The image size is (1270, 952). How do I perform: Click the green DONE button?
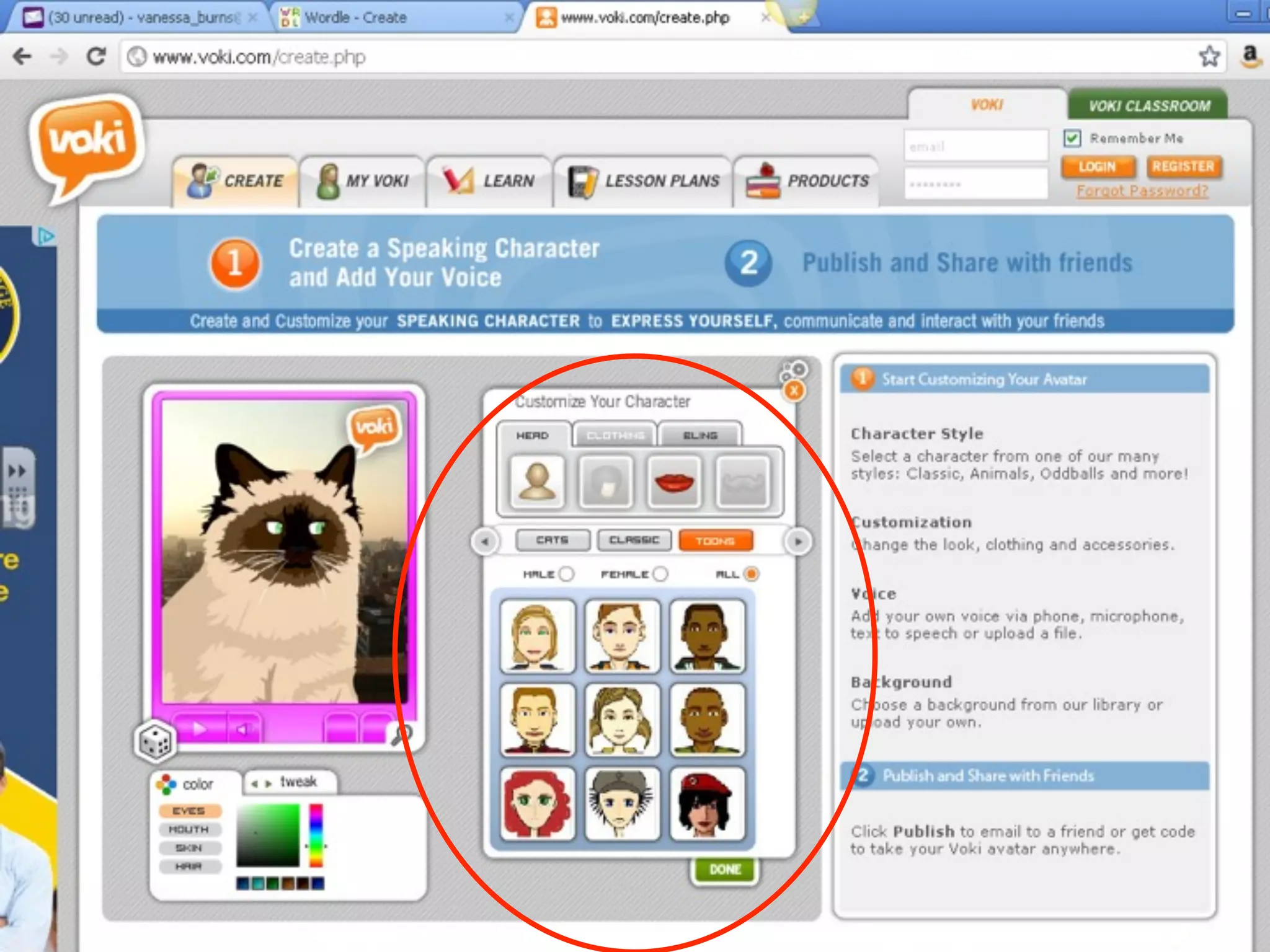tap(724, 870)
